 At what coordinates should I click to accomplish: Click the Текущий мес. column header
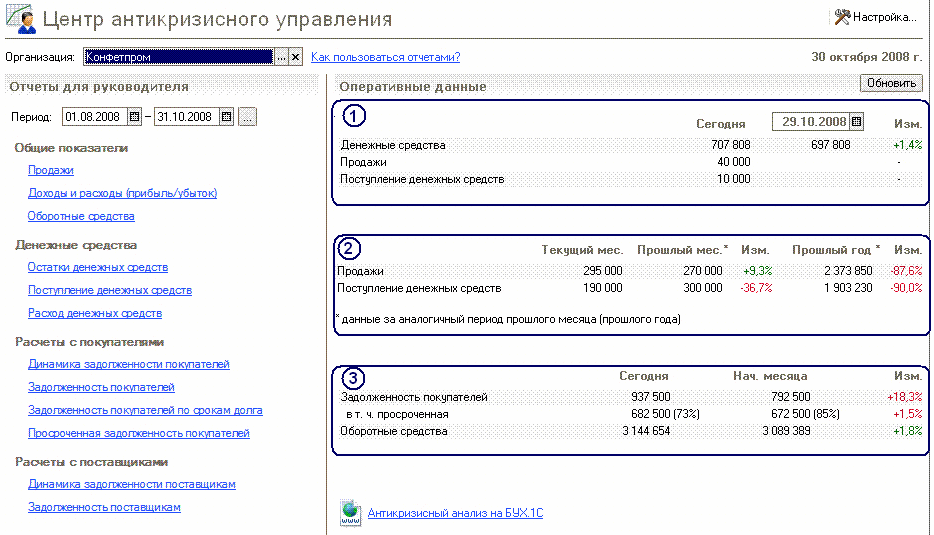582,250
